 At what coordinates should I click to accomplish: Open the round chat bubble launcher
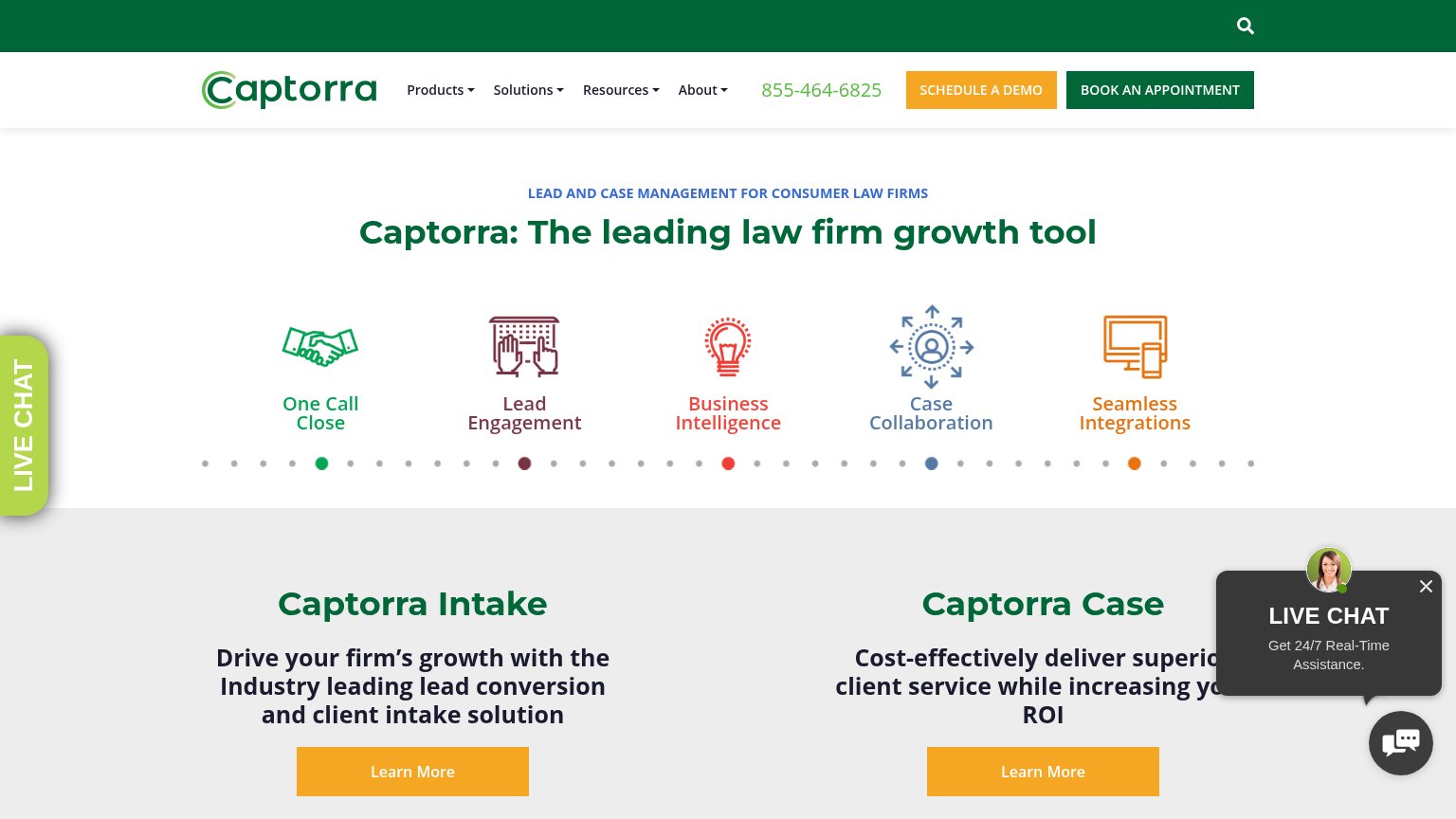1401,743
